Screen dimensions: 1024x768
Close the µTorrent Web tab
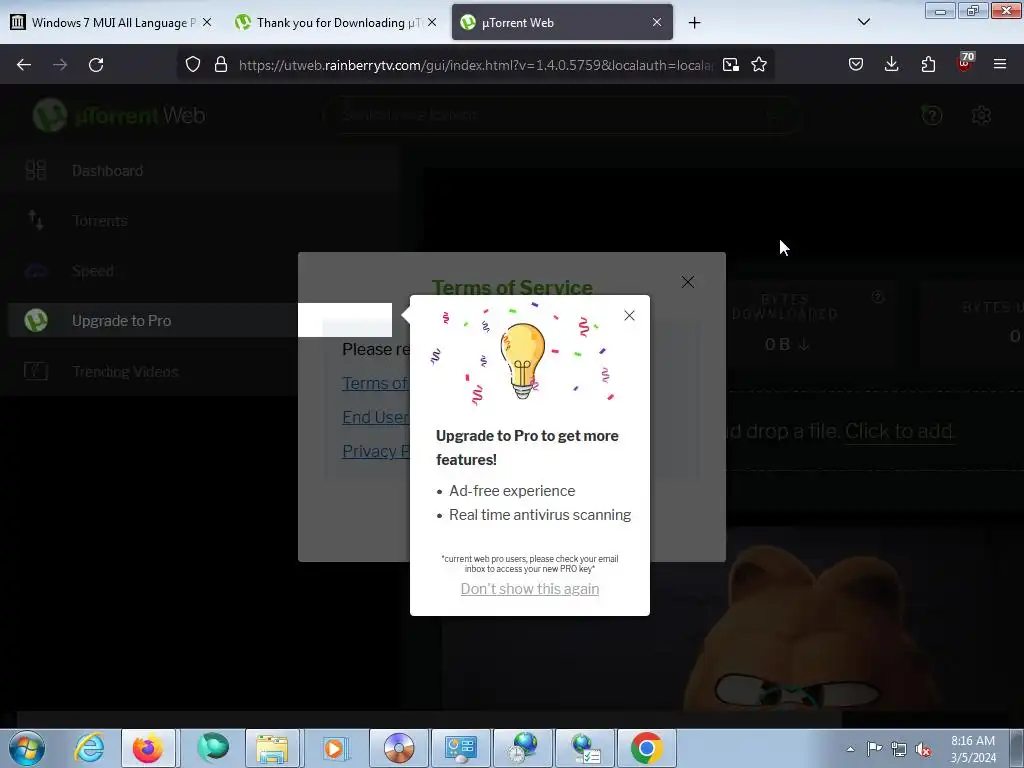[x=657, y=22]
